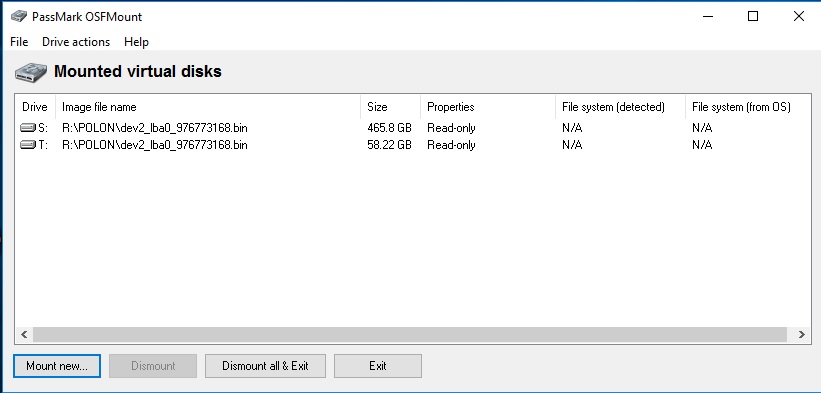
Task: Click the Exit button
Action: 378,366
